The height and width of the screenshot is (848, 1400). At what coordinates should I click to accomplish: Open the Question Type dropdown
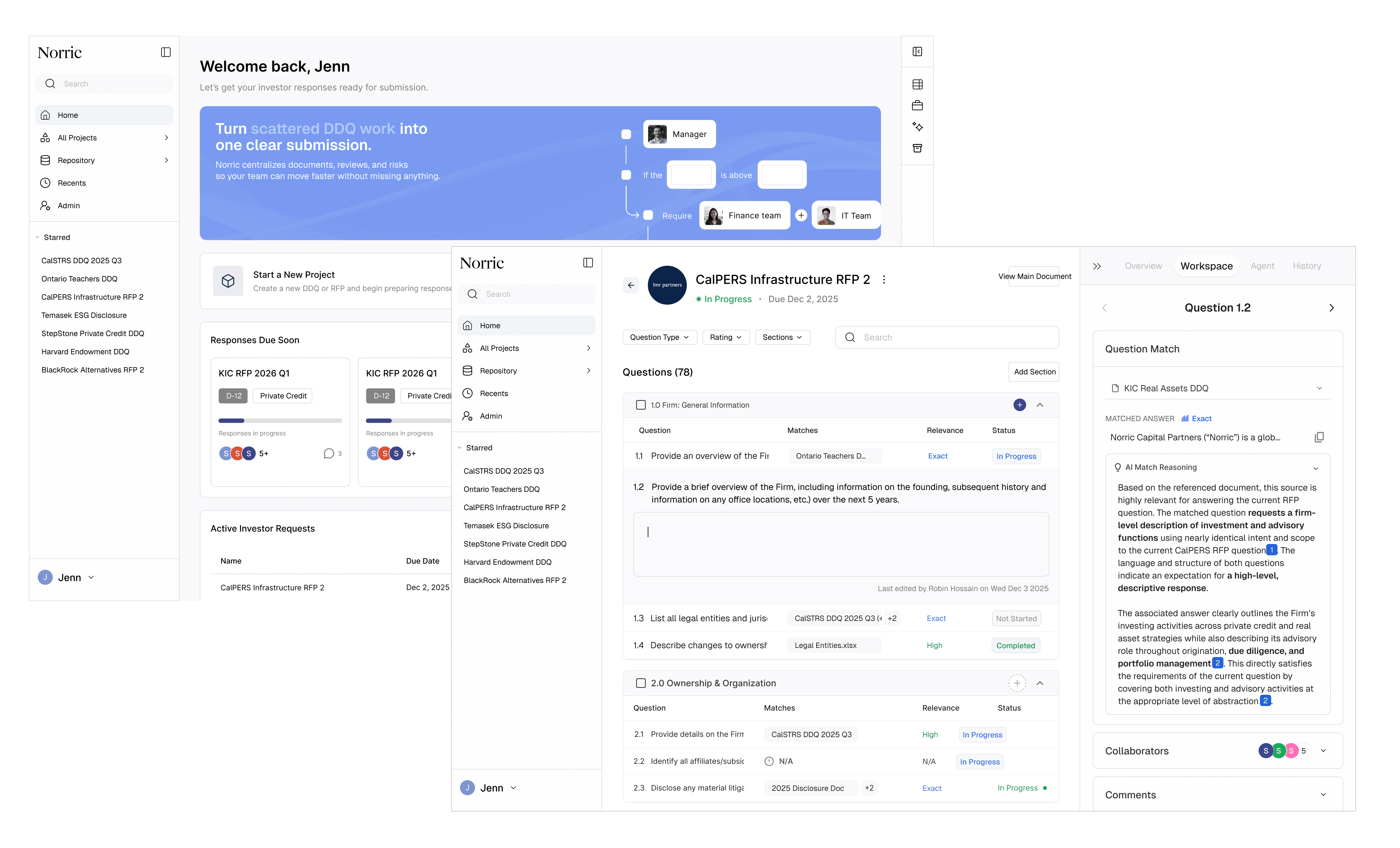pyautogui.click(x=659, y=337)
